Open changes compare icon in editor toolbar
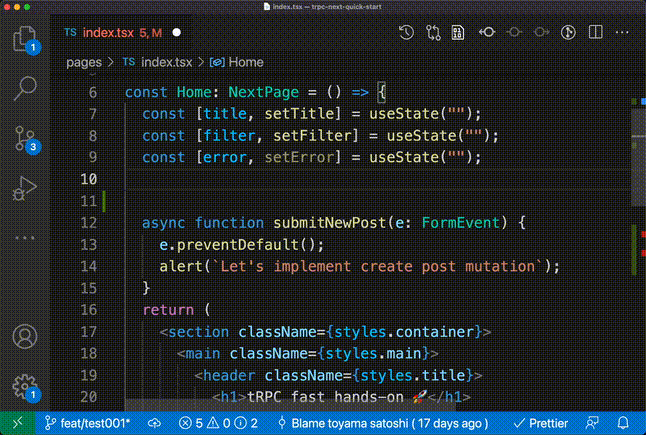The height and width of the screenshot is (435, 646). click(x=433, y=33)
